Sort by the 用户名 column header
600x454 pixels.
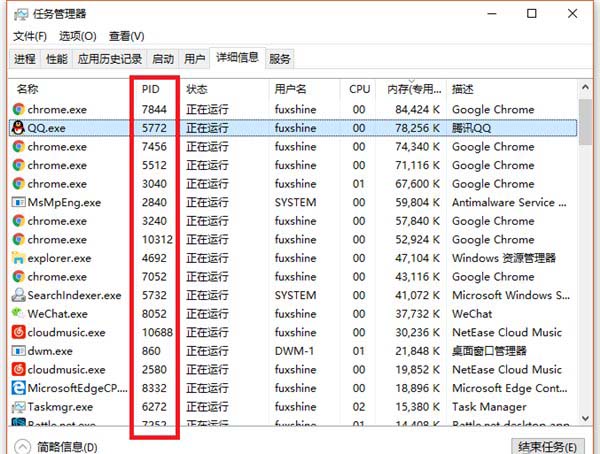point(290,89)
